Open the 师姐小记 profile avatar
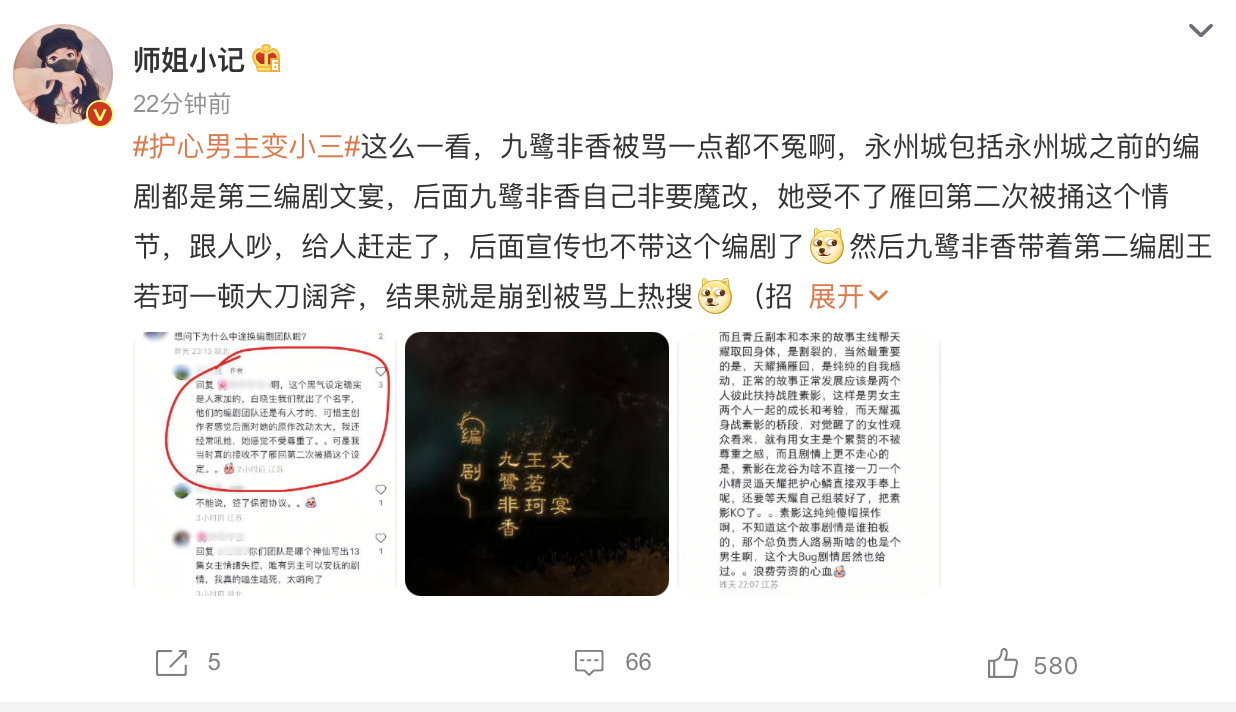Viewport: 1236px width, 712px height. [x=63, y=74]
